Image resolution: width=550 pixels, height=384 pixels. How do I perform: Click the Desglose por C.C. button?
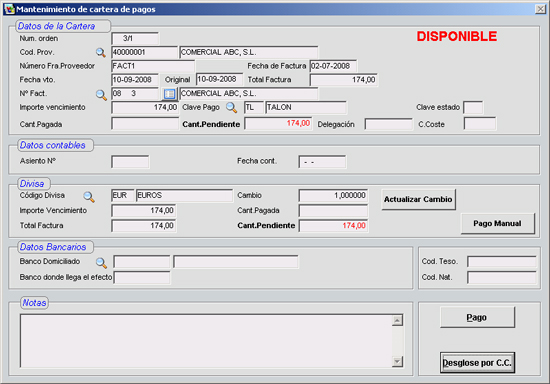click(477, 363)
